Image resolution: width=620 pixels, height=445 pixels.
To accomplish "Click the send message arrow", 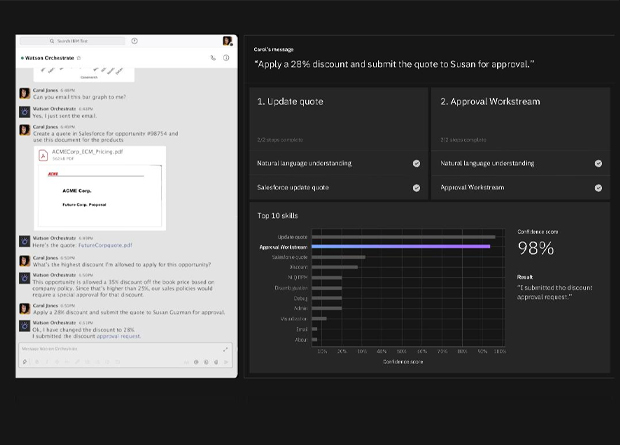I will coord(226,362).
